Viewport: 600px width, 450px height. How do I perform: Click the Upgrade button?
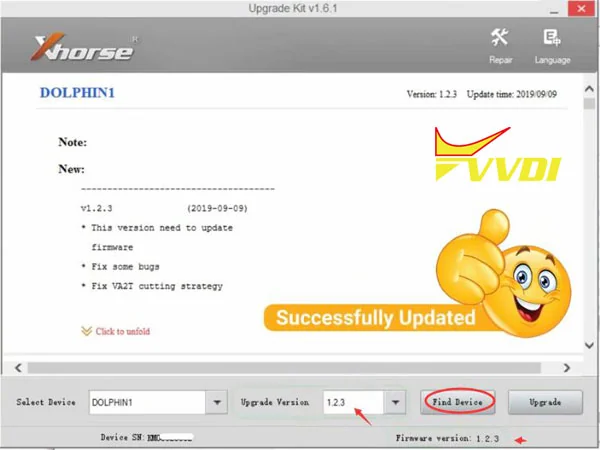545,402
